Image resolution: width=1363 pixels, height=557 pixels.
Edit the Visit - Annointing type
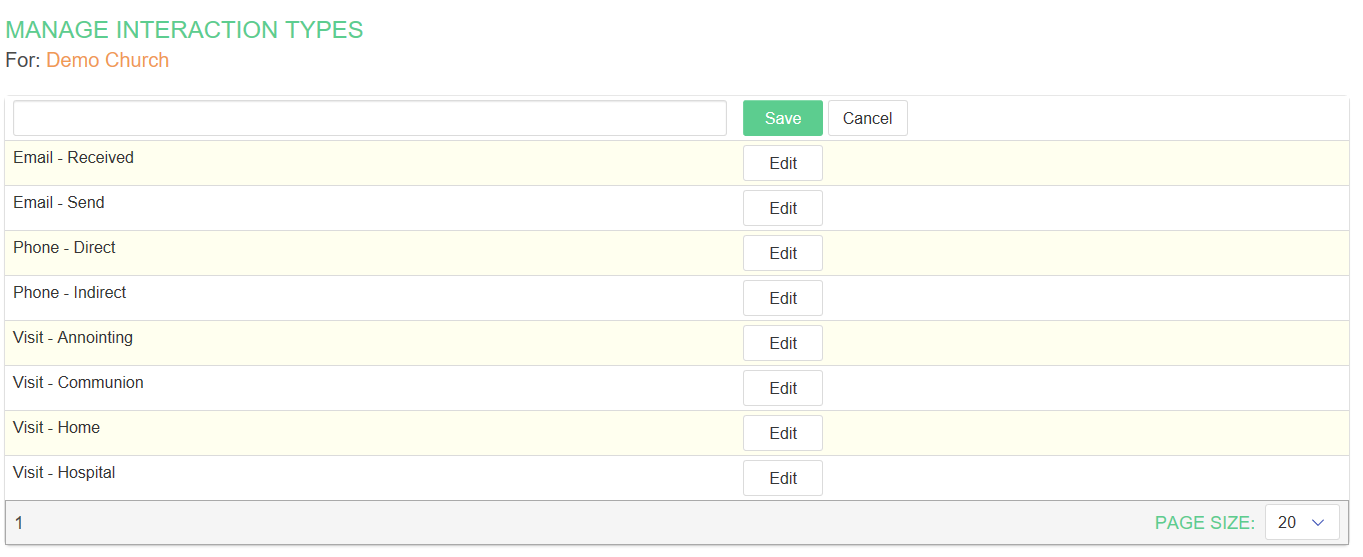[x=782, y=343]
